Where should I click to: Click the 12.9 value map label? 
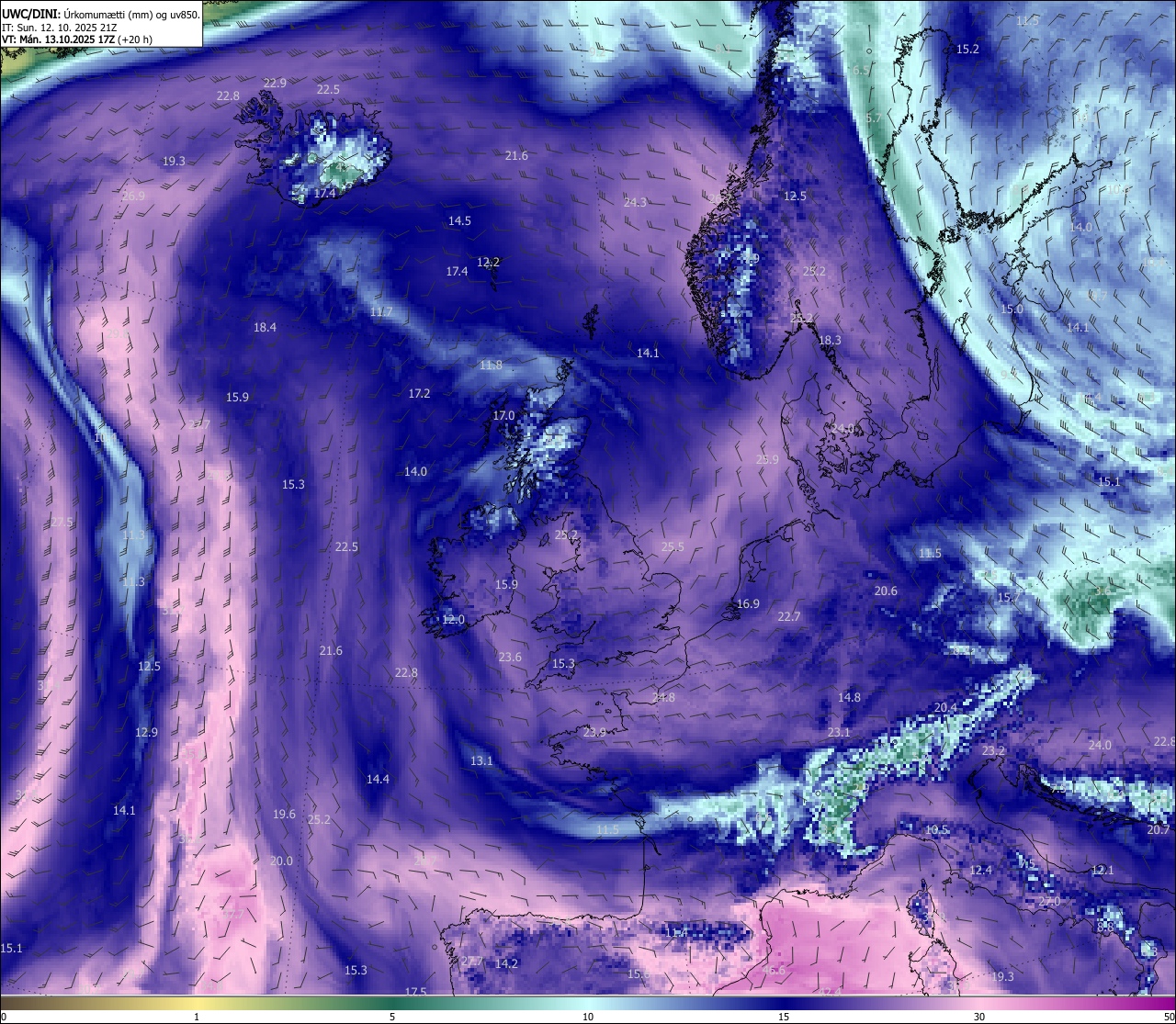(x=146, y=732)
